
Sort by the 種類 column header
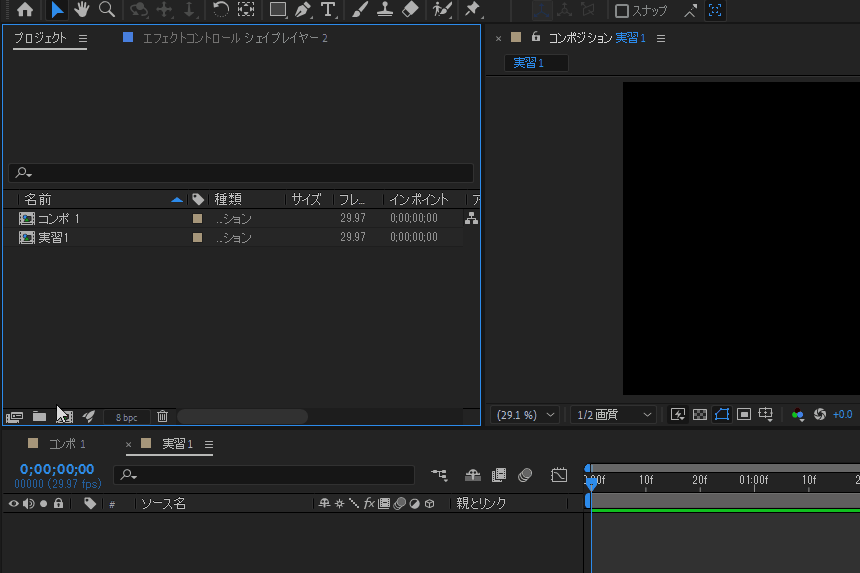click(x=228, y=199)
